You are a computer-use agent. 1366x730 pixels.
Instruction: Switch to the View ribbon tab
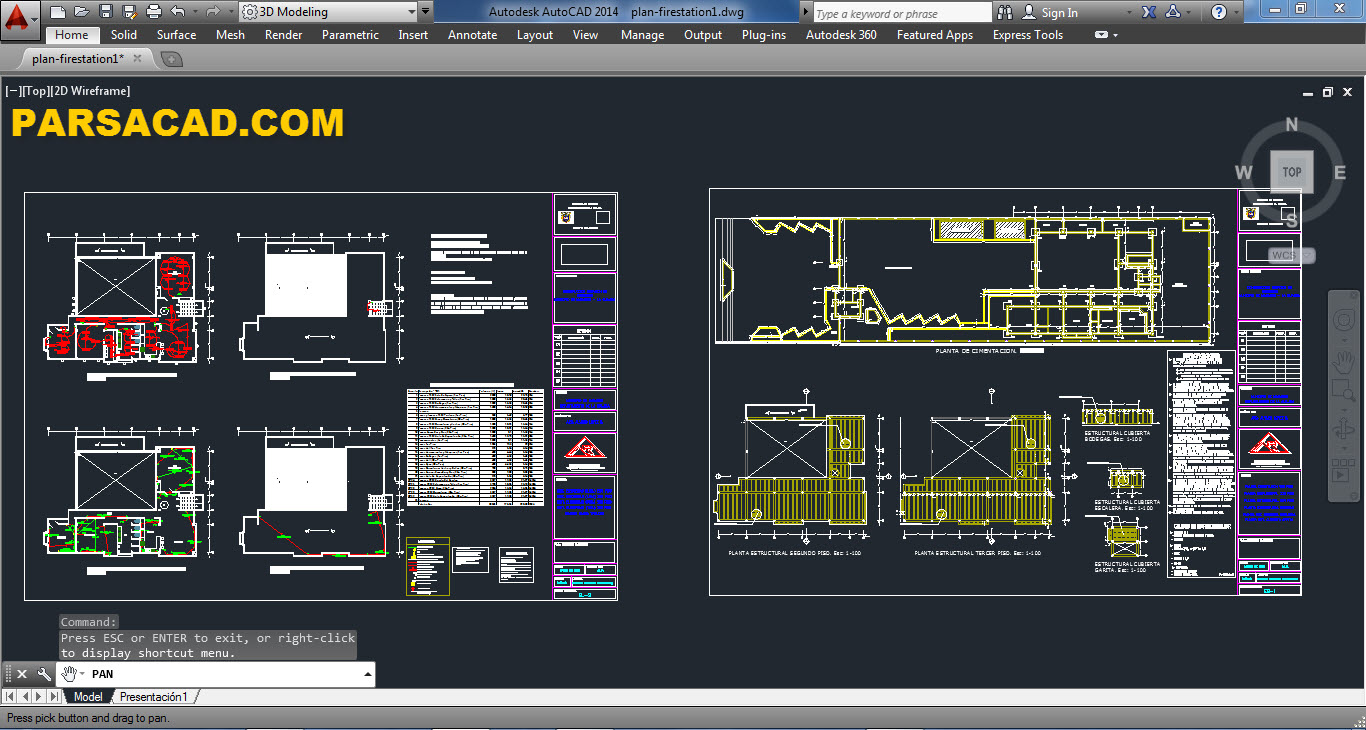click(586, 35)
